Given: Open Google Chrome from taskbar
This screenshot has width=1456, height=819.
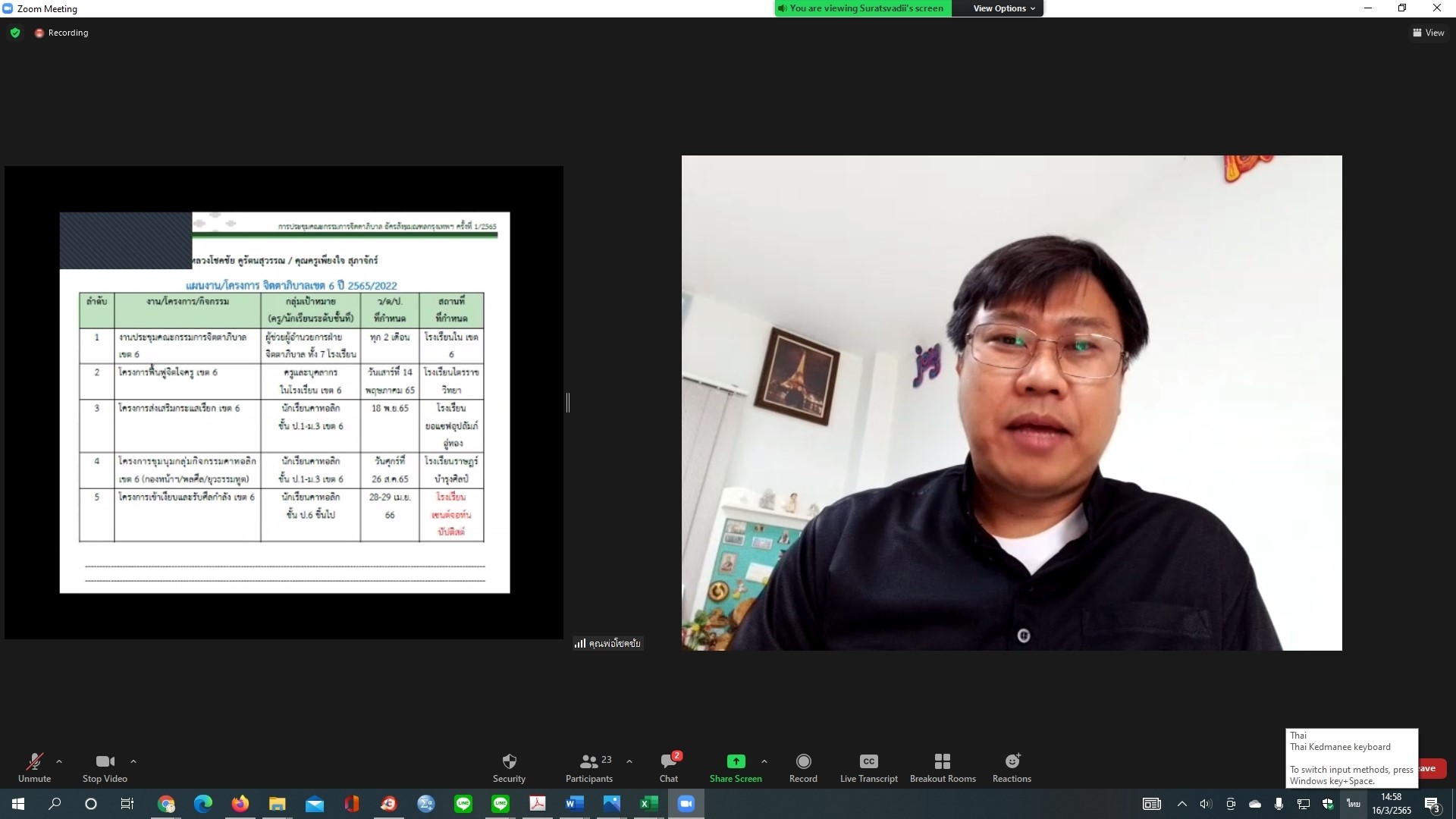Looking at the screenshot, I should 166,804.
